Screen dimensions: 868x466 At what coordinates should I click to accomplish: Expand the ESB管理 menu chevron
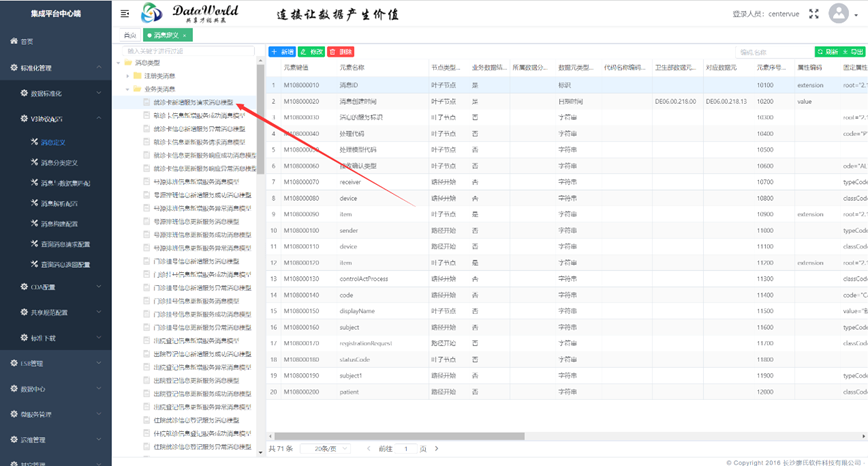[x=99, y=363]
